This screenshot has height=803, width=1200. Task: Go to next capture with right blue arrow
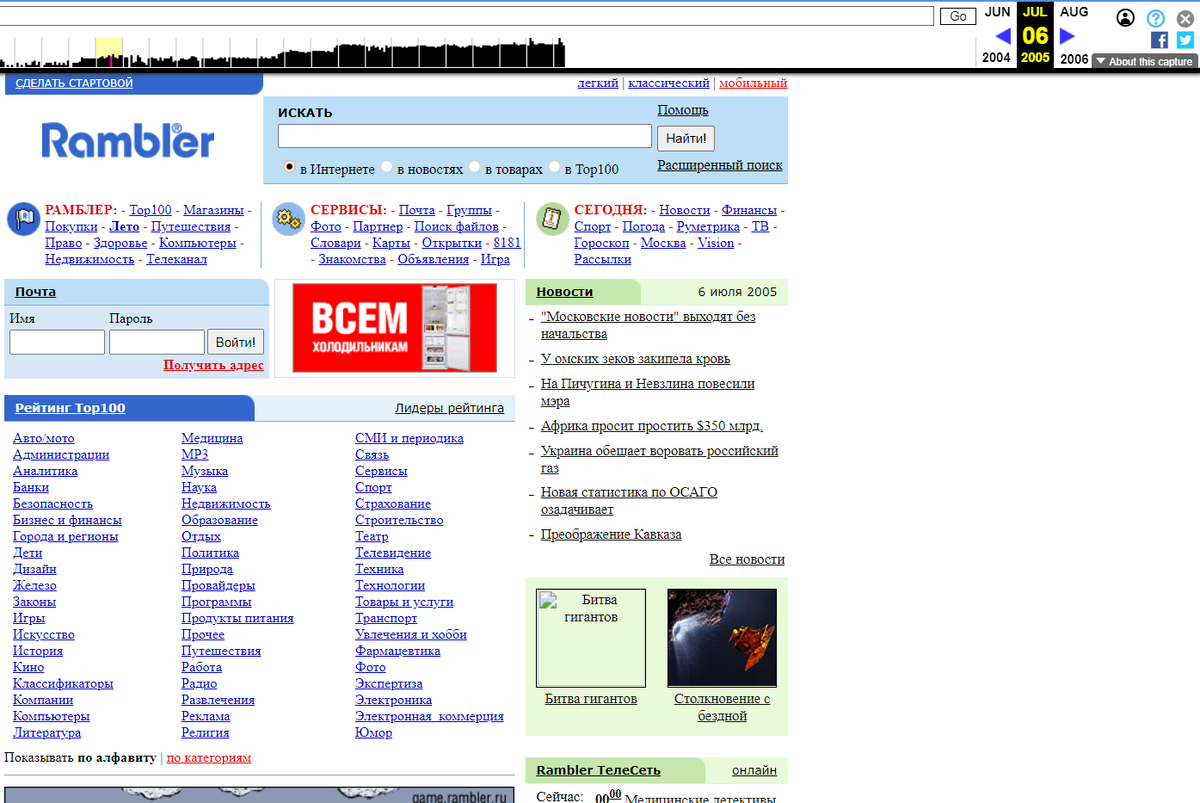click(1067, 36)
